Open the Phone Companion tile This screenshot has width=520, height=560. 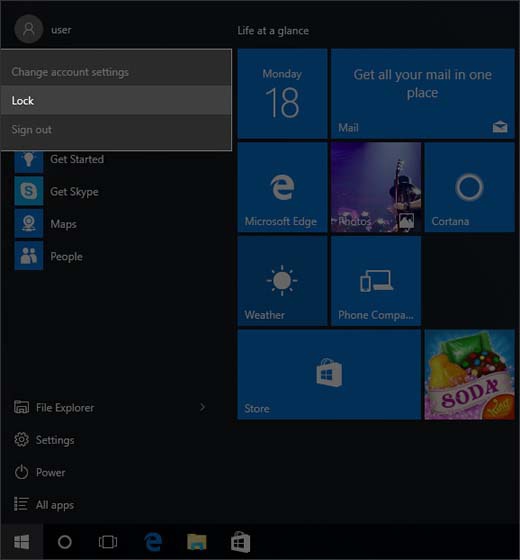click(x=376, y=281)
